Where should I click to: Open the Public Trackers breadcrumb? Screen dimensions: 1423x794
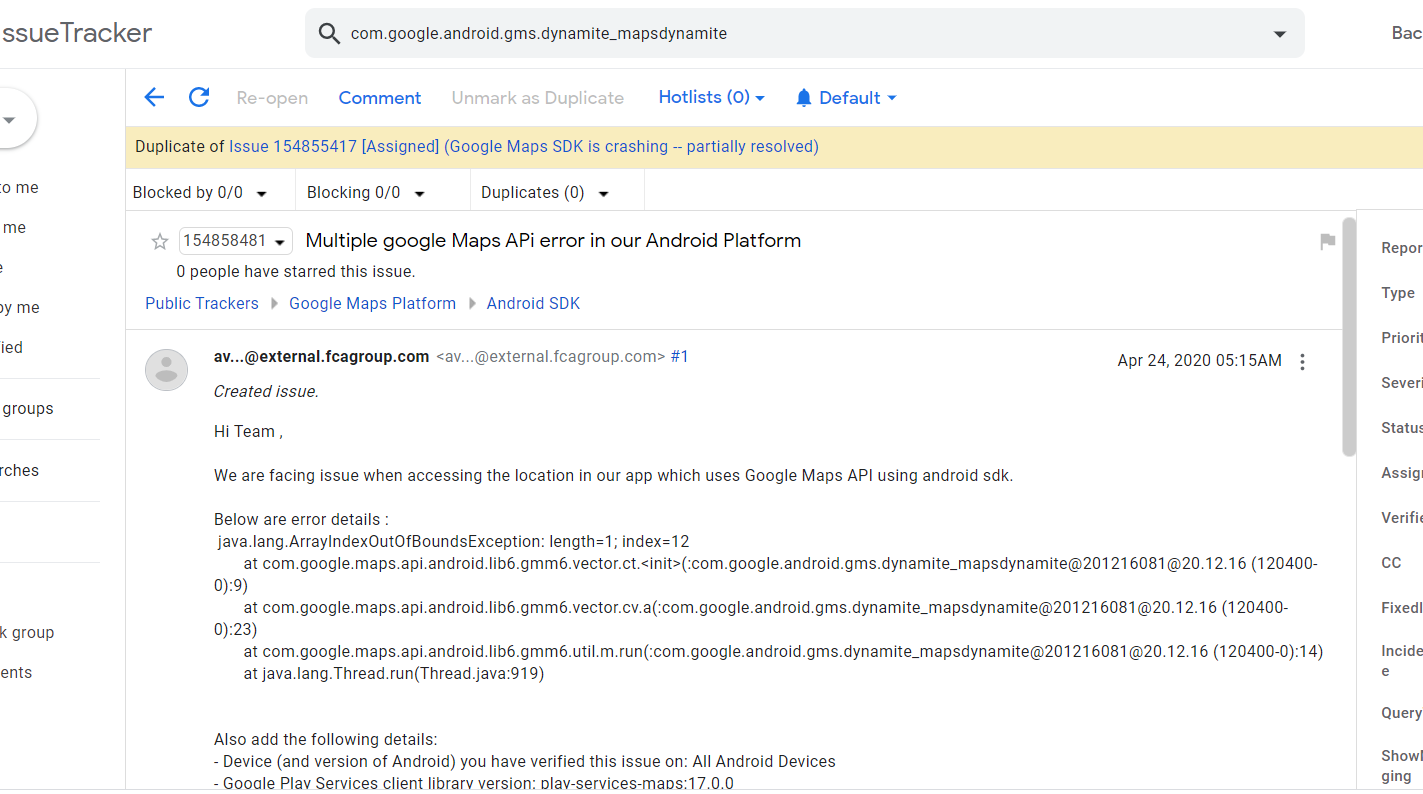point(202,303)
